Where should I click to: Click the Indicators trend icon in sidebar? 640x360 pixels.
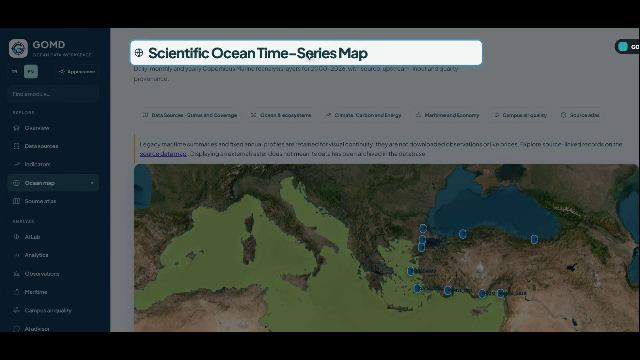click(16, 164)
